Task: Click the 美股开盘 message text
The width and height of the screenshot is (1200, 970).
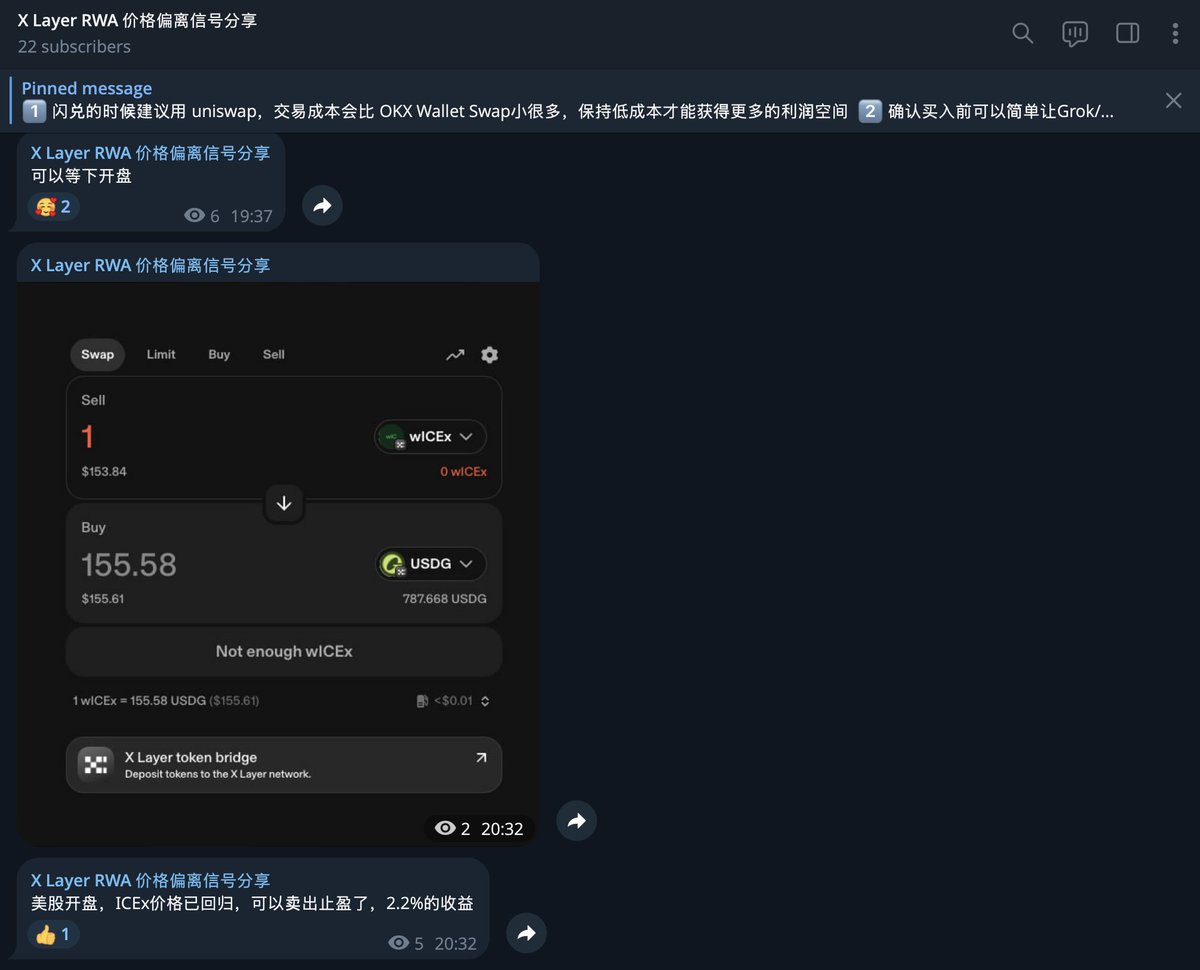Action: pos(252,904)
